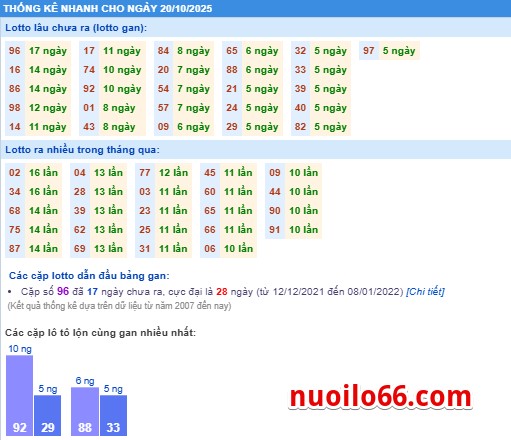This screenshot has height=440, width=511.
Task: Select the '12 ngày' cell beside number 98
Action: 48,108
